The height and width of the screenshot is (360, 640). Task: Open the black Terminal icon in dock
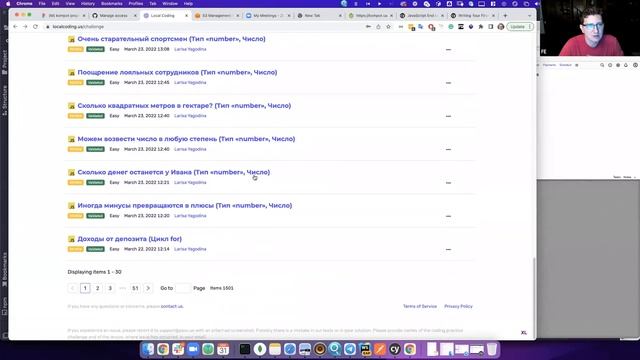(x=245, y=349)
